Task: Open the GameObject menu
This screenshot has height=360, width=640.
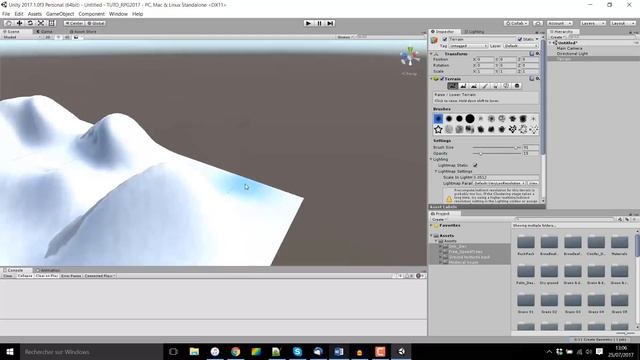Action: [x=60, y=14]
